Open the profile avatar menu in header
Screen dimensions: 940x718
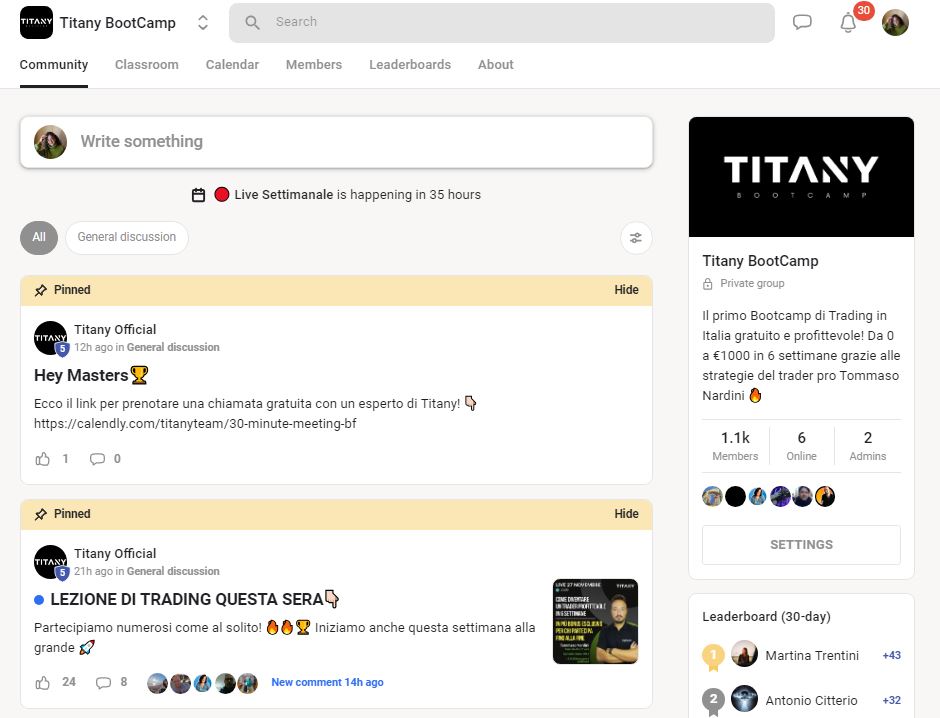[895, 23]
